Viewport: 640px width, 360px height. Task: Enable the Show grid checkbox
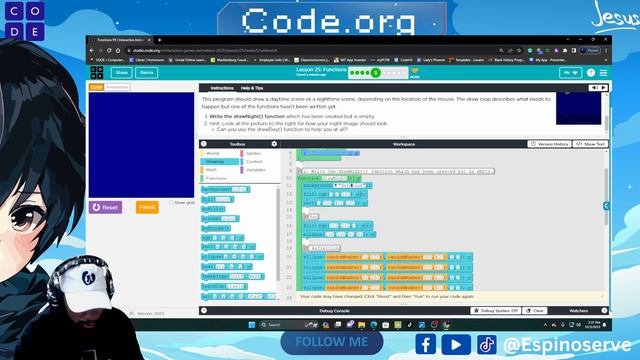coord(171,202)
